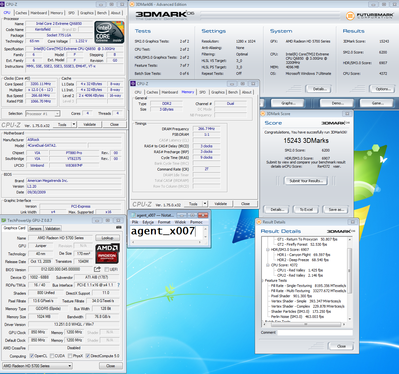Open the Pomoc menu in Notepad
The height and width of the screenshot is (374, 399).
coord(196,222)
